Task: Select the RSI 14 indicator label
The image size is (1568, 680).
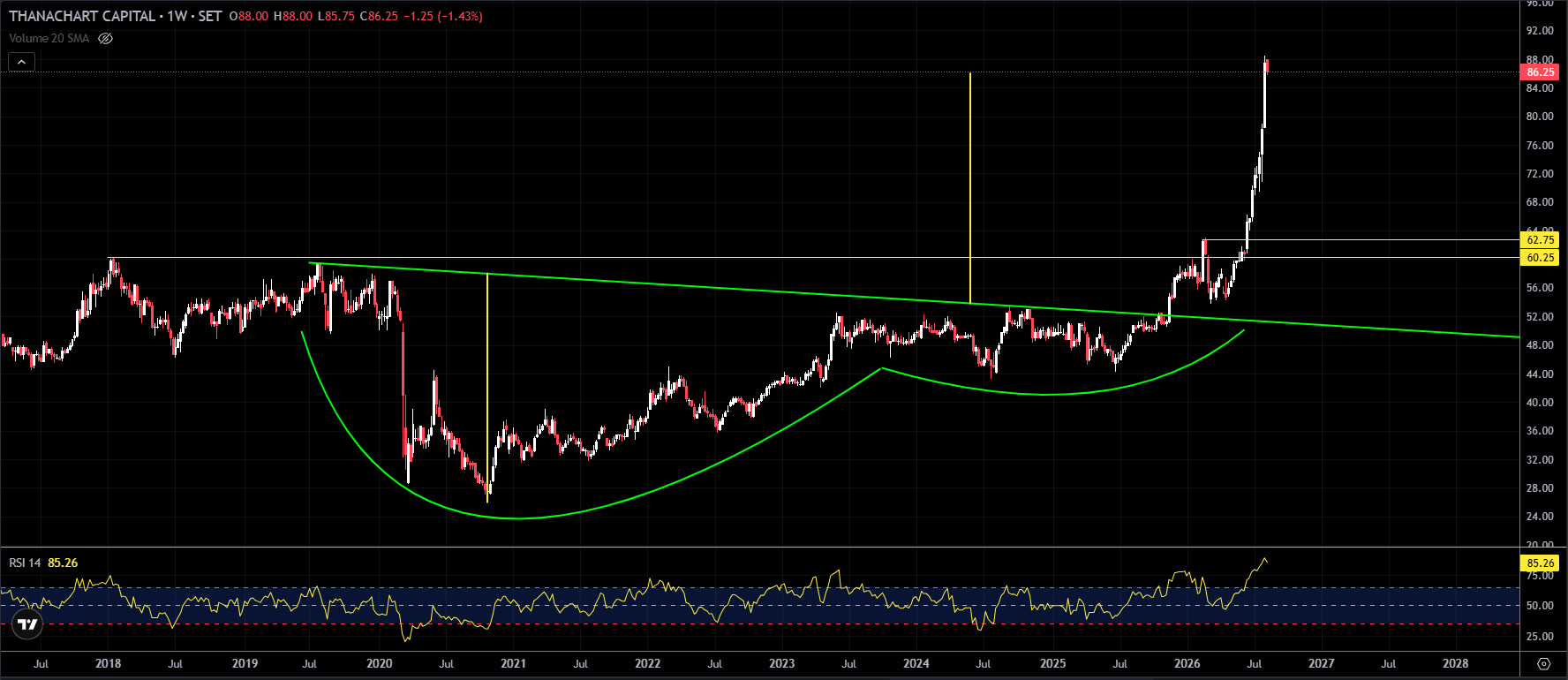Action: [25, 563]
